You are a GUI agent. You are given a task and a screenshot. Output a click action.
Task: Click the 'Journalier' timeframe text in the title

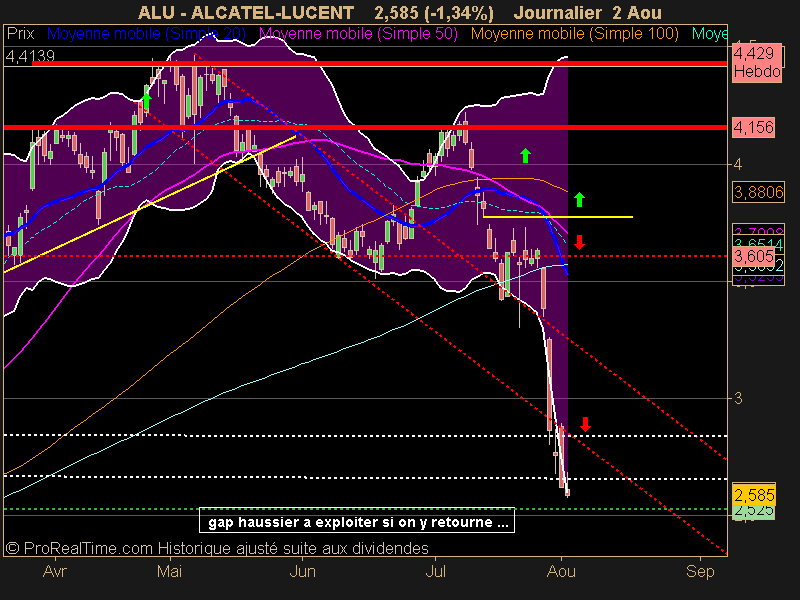click(557, 12)
